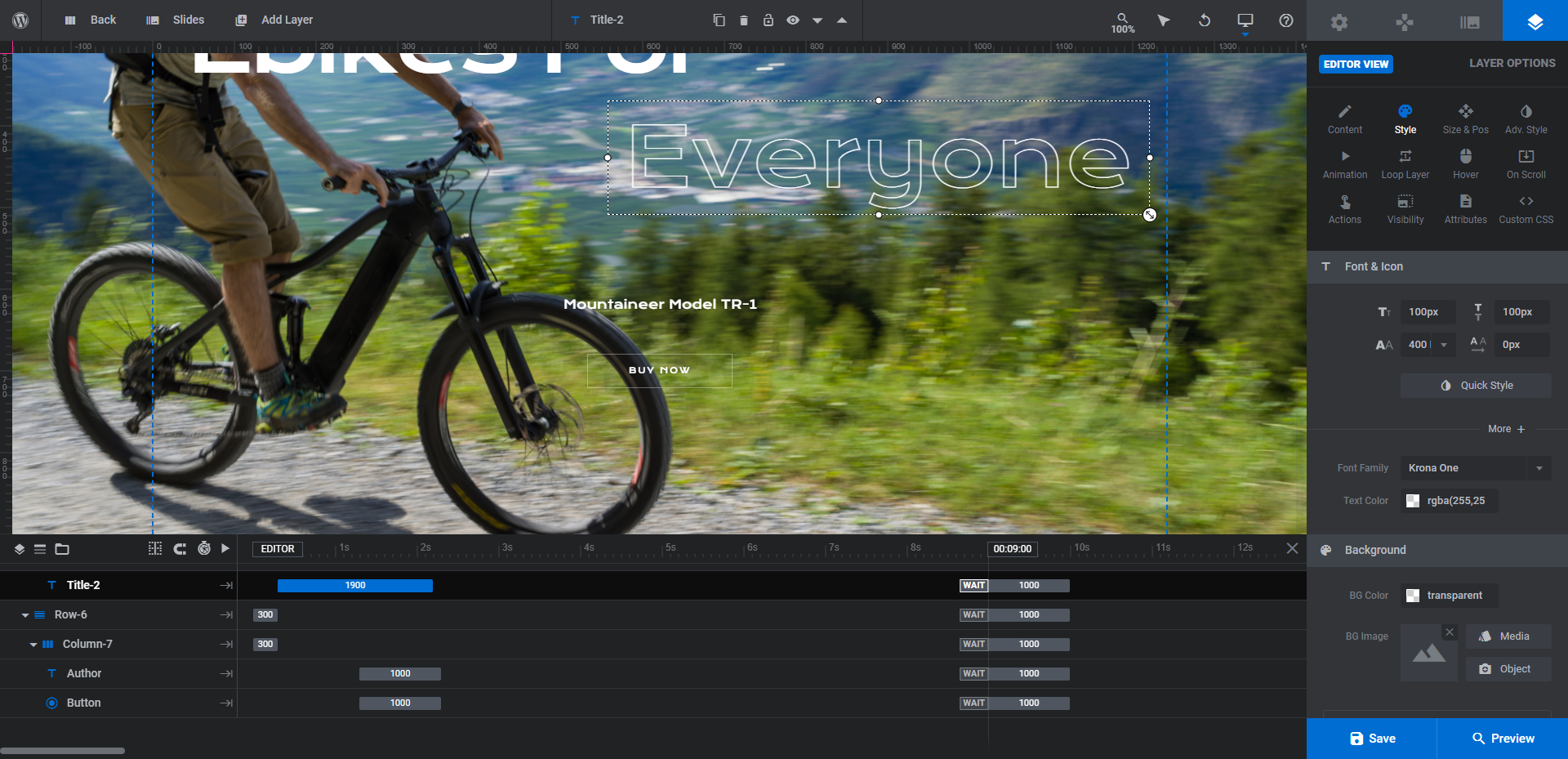
Task: Open Actions settings
Action: click(x=1345, y=209)
